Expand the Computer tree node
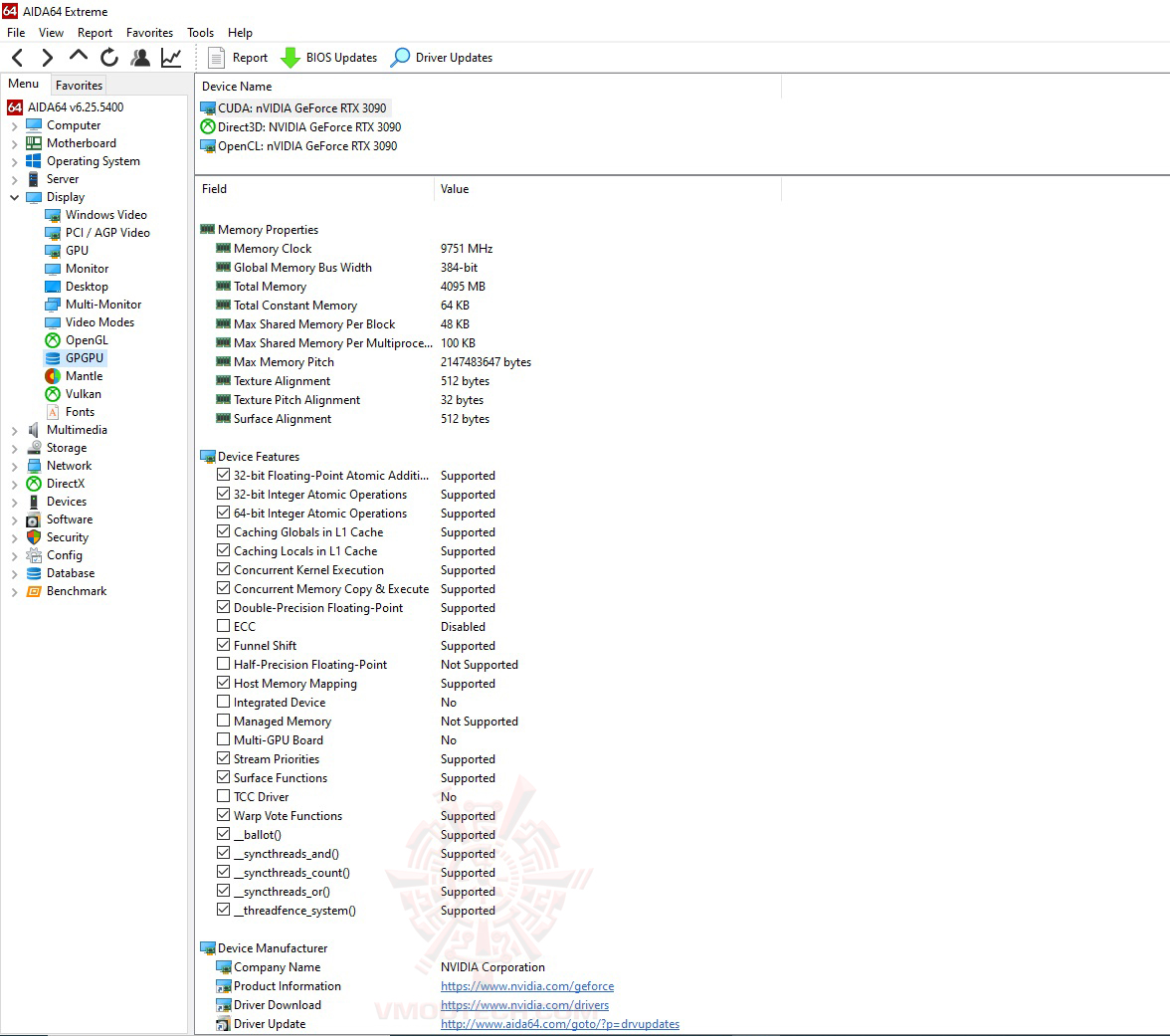Image resolution: width=1170 pixels, height=1036 pixels. (x=14, y=126)
